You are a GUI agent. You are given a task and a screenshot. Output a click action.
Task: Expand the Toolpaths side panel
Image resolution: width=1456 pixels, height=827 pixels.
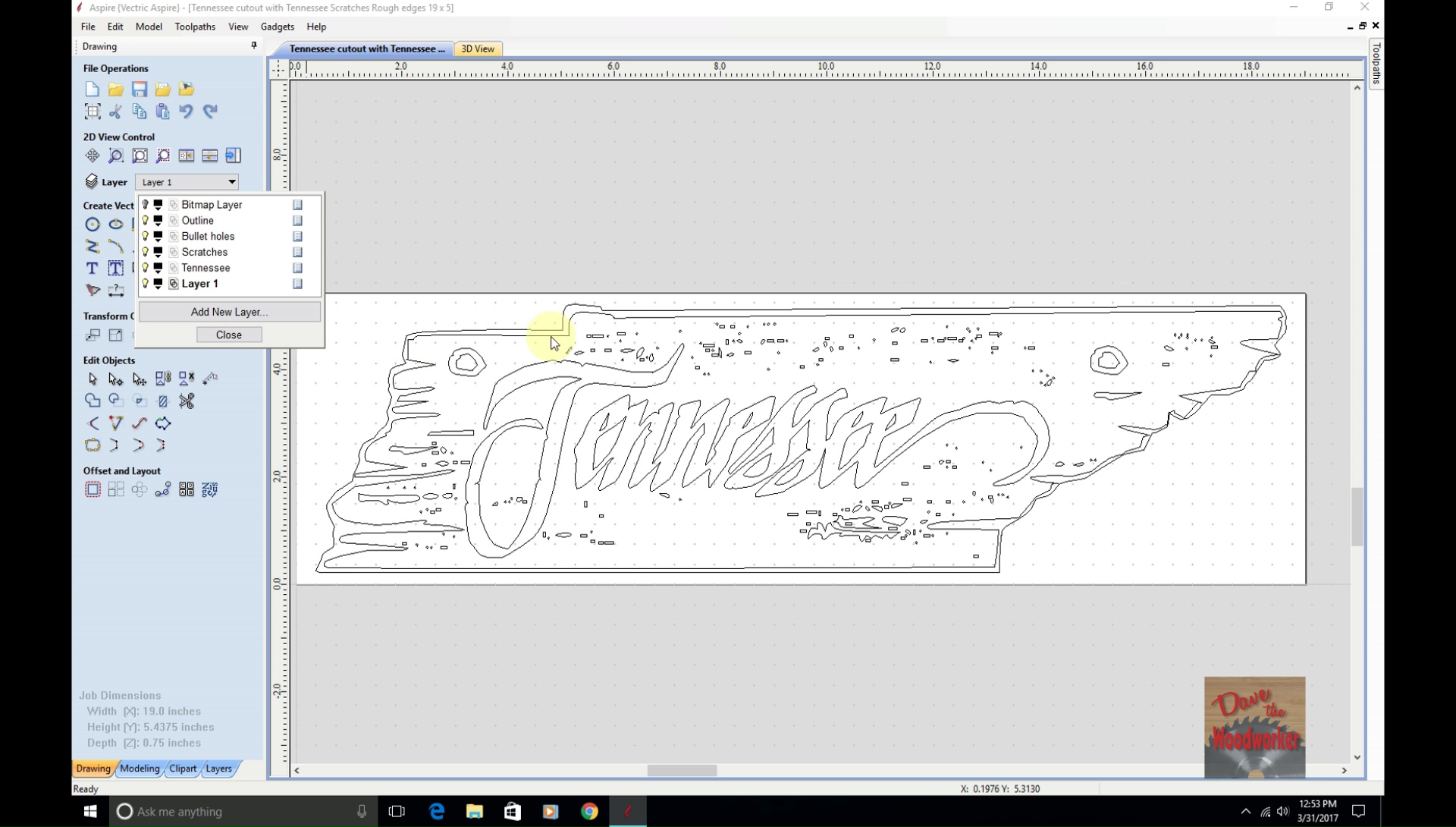(1376, 64)
